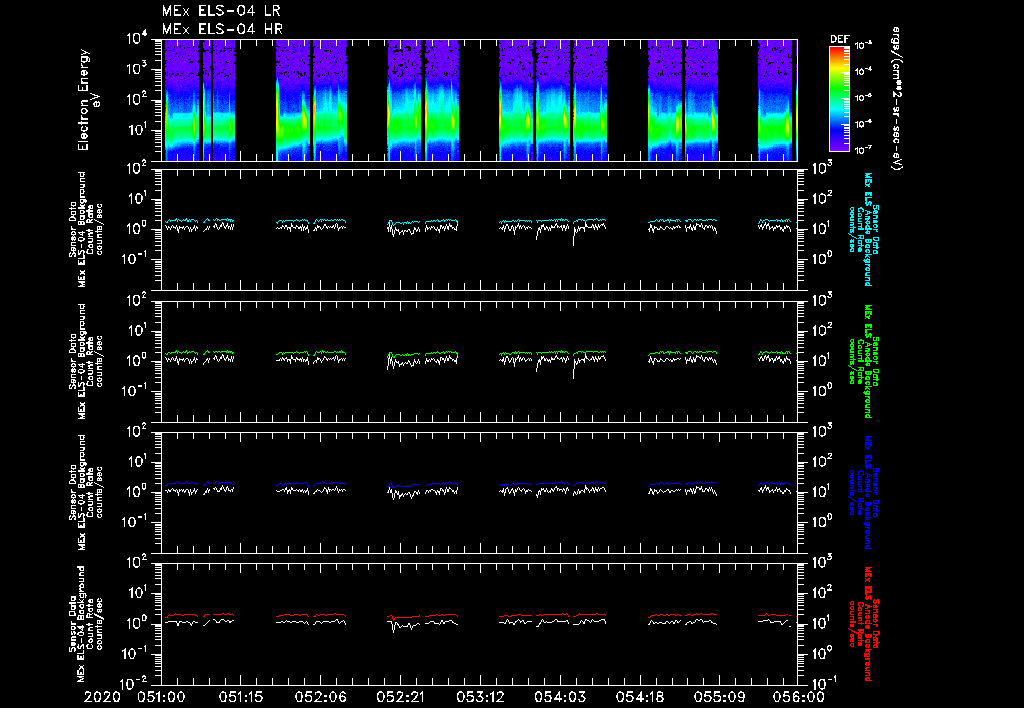Click the "056:00" time tick label
The image size is (1024, 708).
tap(799, 697)
